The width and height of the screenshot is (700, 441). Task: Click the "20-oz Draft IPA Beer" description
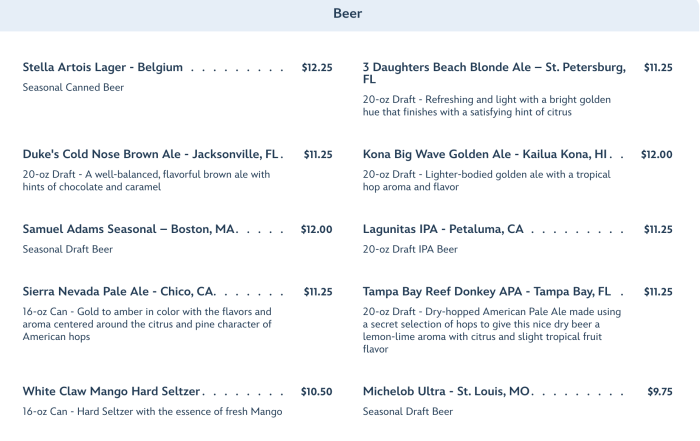(410, 249)
